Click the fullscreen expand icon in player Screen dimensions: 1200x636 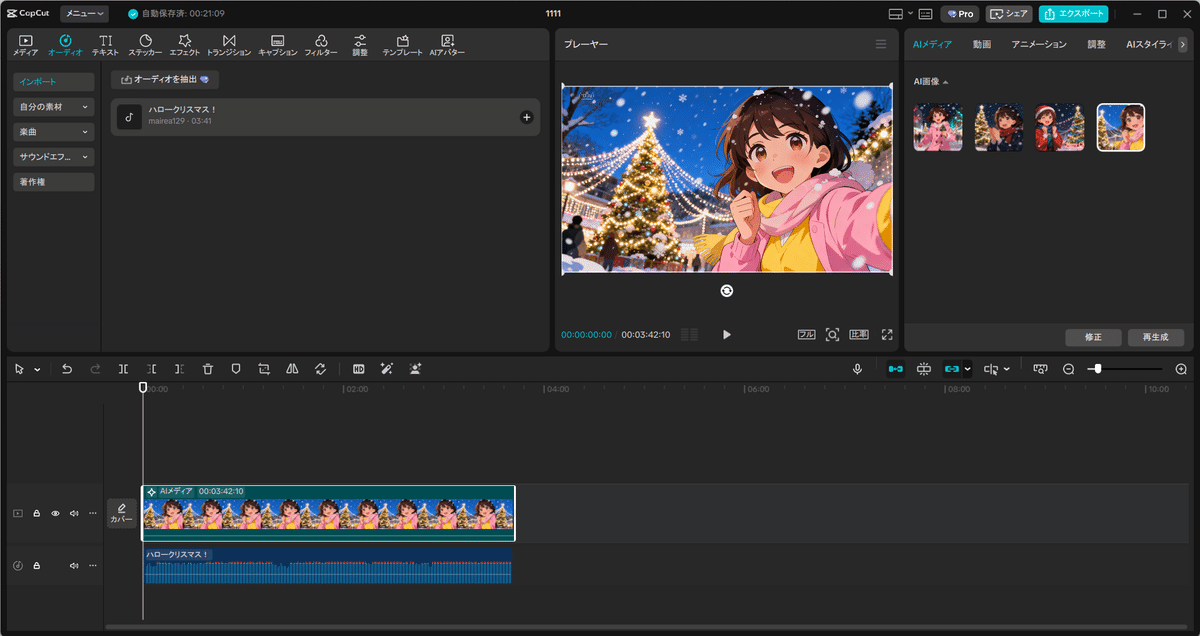click(x=886, y=335)
